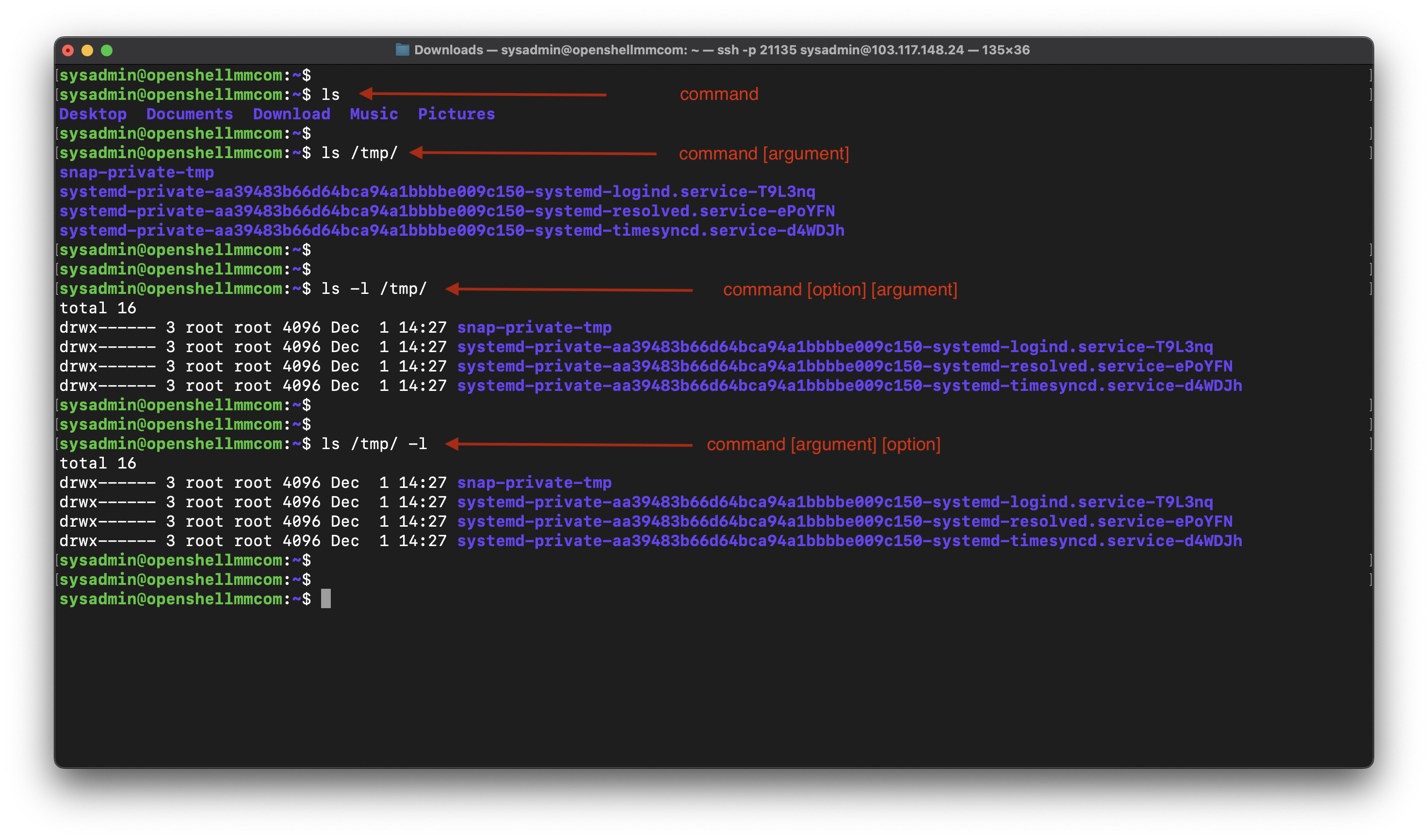1428x840 pixels.
Task: Click the Downloads folder icon in title bar
Action: tap(402, 50)
